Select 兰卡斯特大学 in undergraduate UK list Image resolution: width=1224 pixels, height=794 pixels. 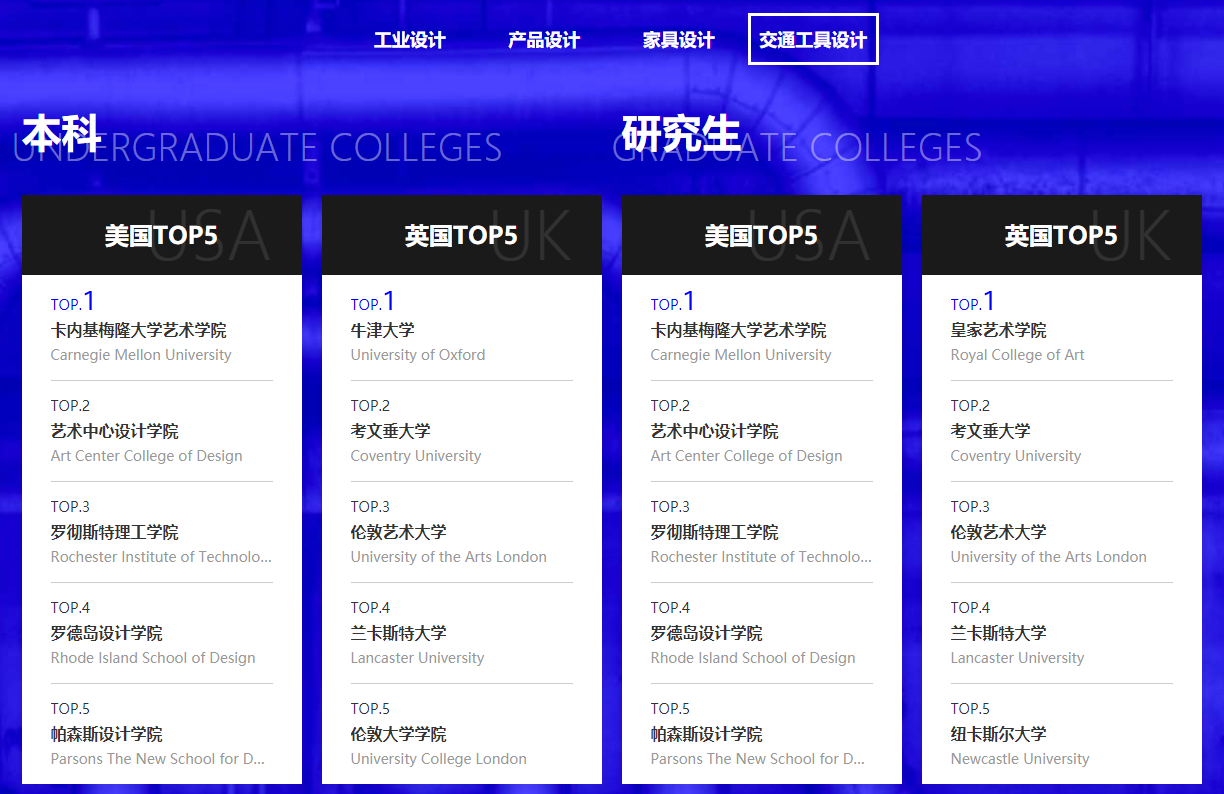pyautogui.click(x=399, y=633)
